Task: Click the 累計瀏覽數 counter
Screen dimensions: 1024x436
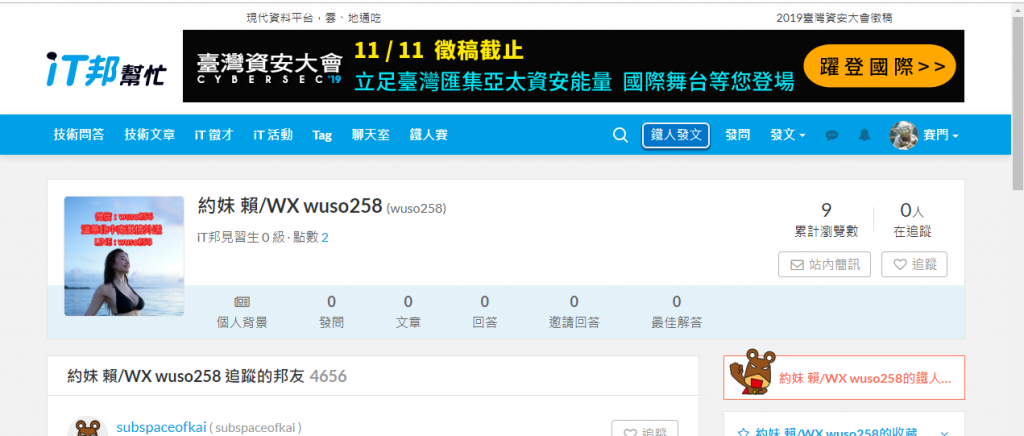Action: 826,220
